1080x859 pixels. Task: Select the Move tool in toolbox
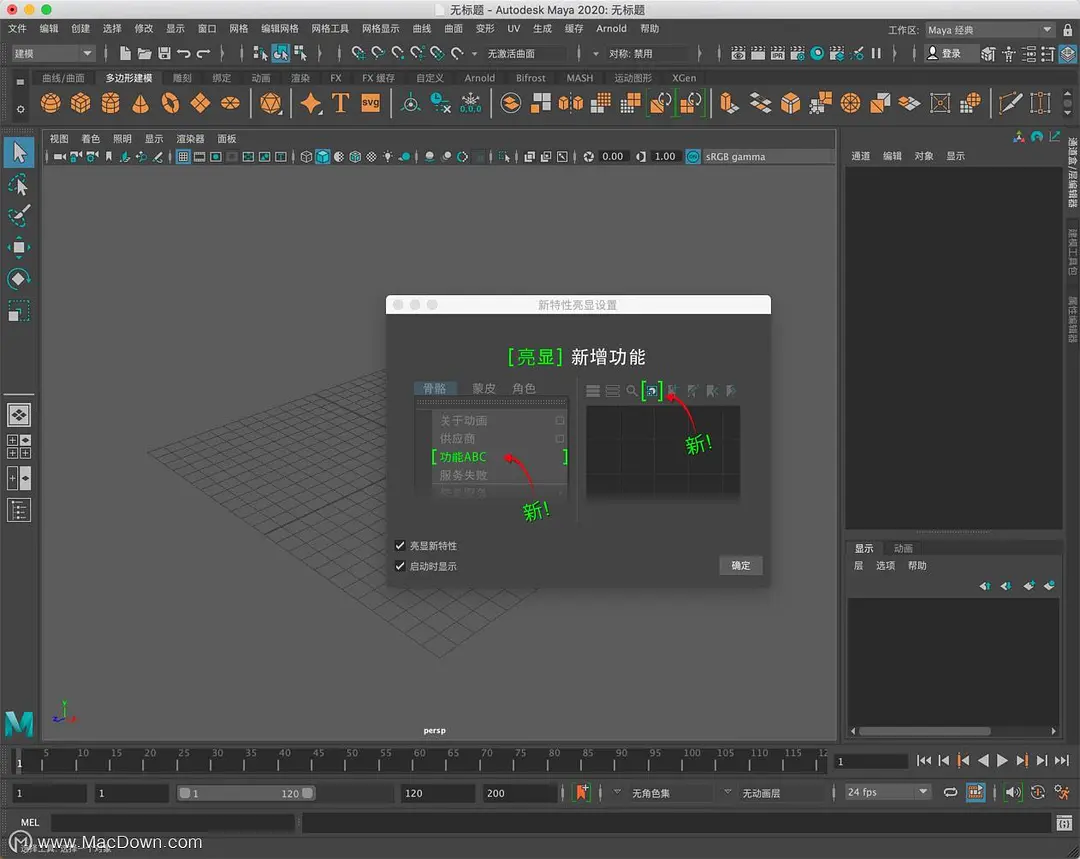coord(19,248)
